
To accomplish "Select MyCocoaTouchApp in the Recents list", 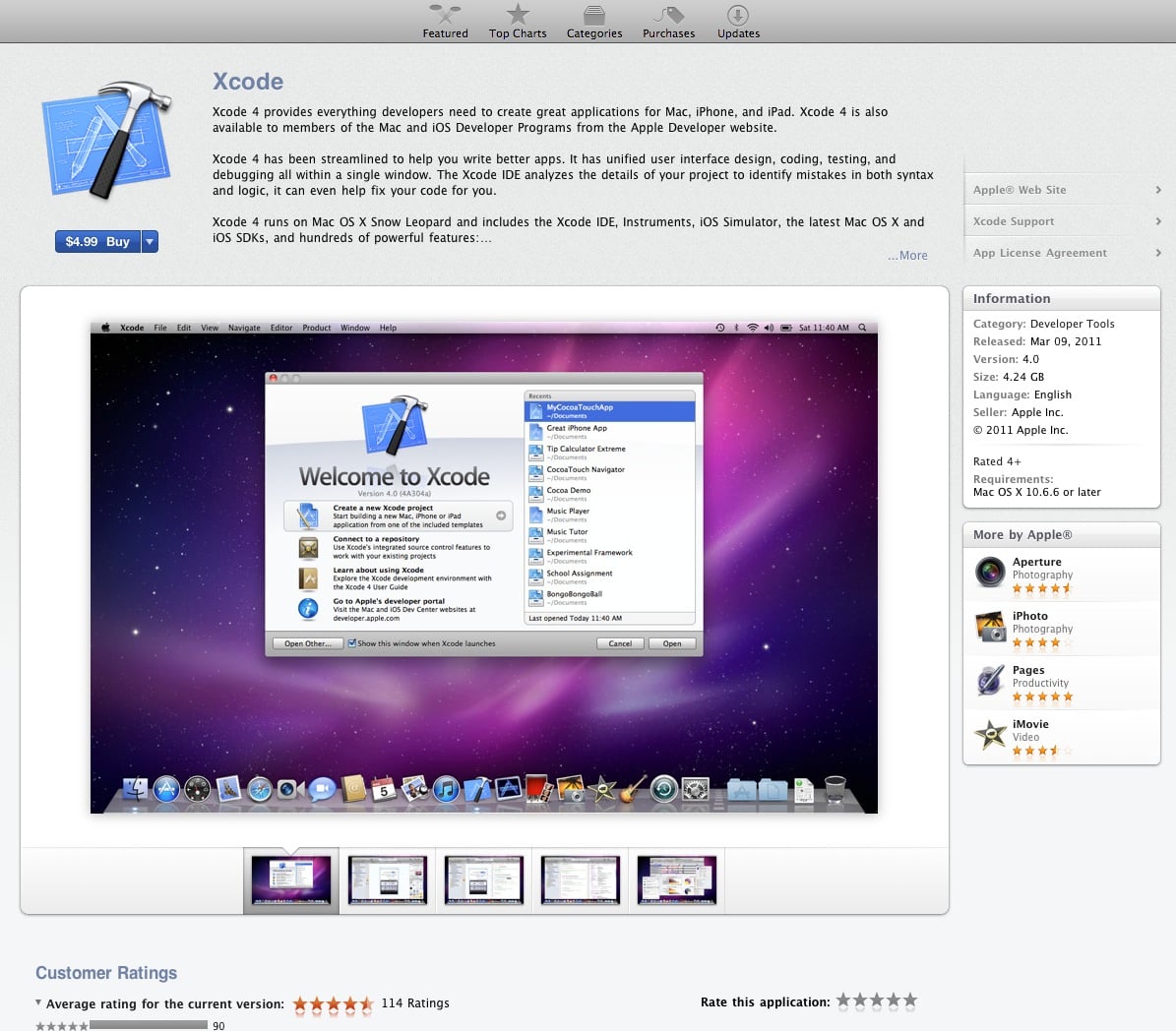I will tap(610, 411).
